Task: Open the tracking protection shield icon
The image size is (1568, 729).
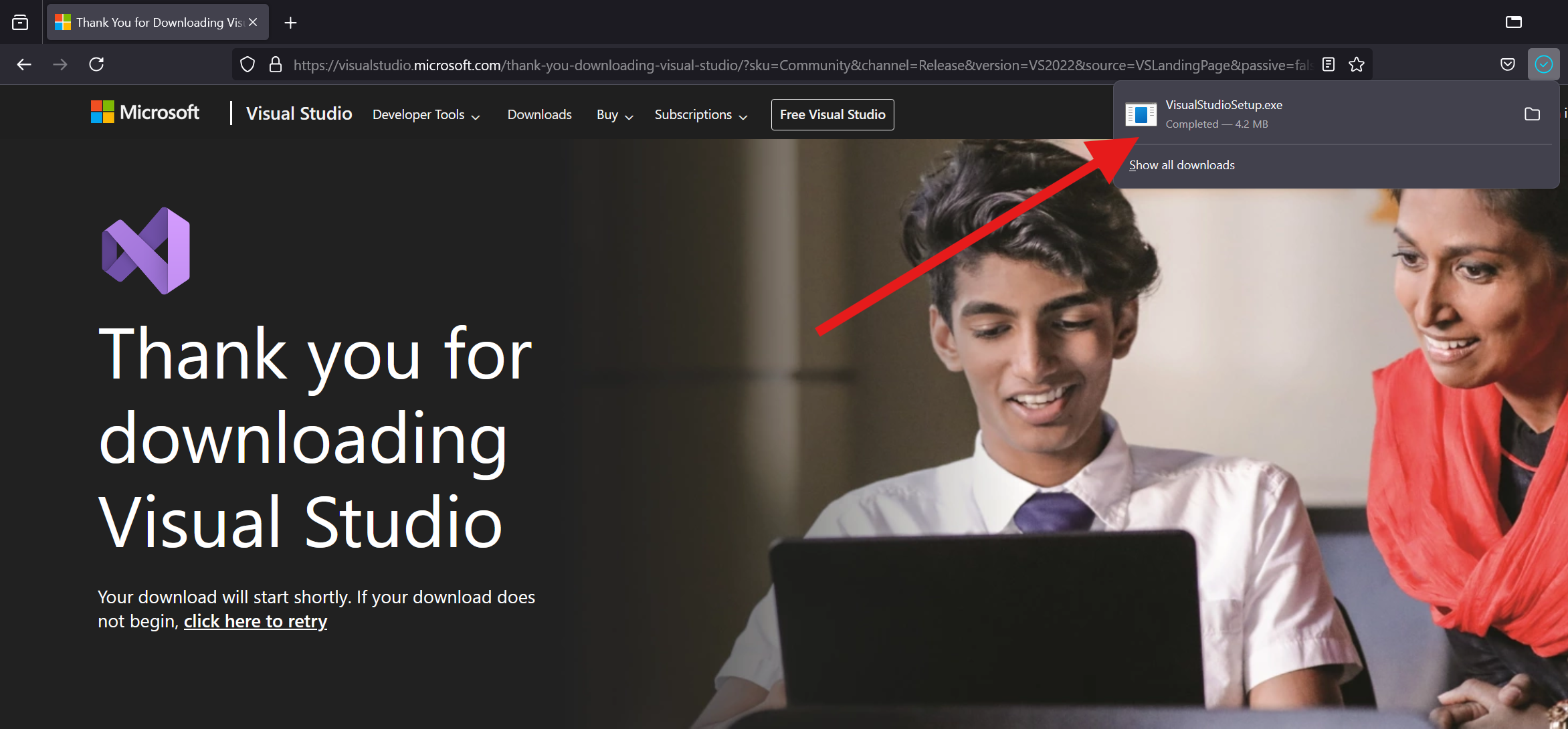Action: (248, 65)
